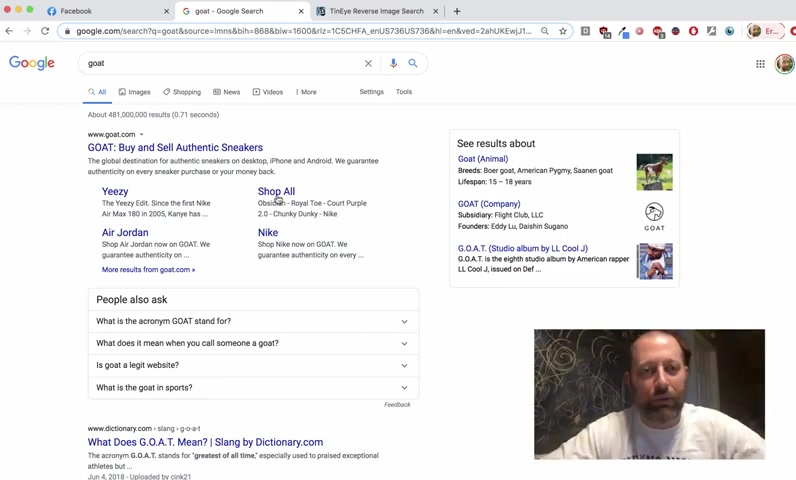Open G.O.A.T. (Studio album by LL Cool J)
This screenshot has height=480, width=796.
pos(522,248)
